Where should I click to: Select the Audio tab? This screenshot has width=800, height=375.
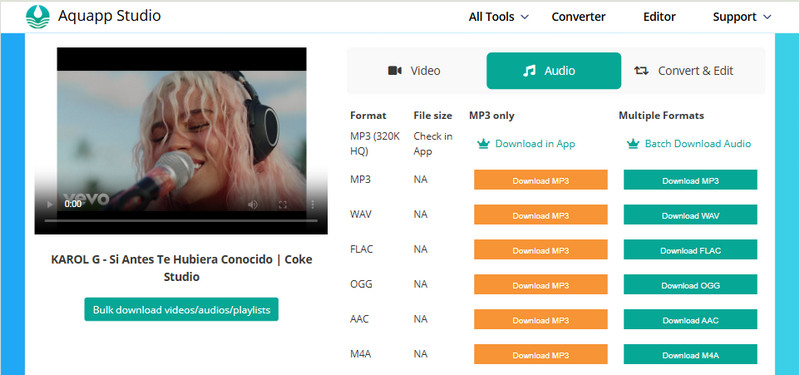(x=554, y=71)
